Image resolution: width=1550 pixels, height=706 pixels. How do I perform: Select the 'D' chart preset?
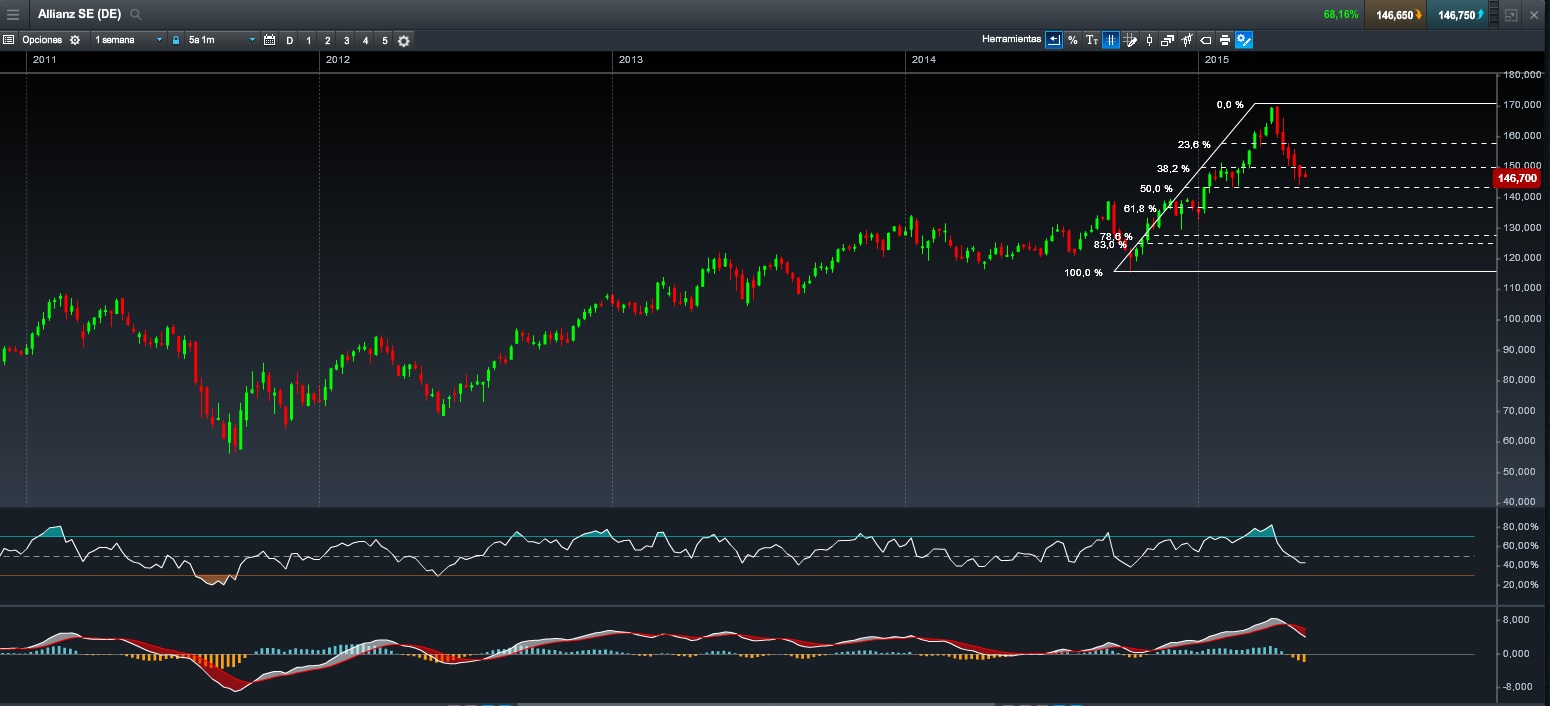click(290, 40)
